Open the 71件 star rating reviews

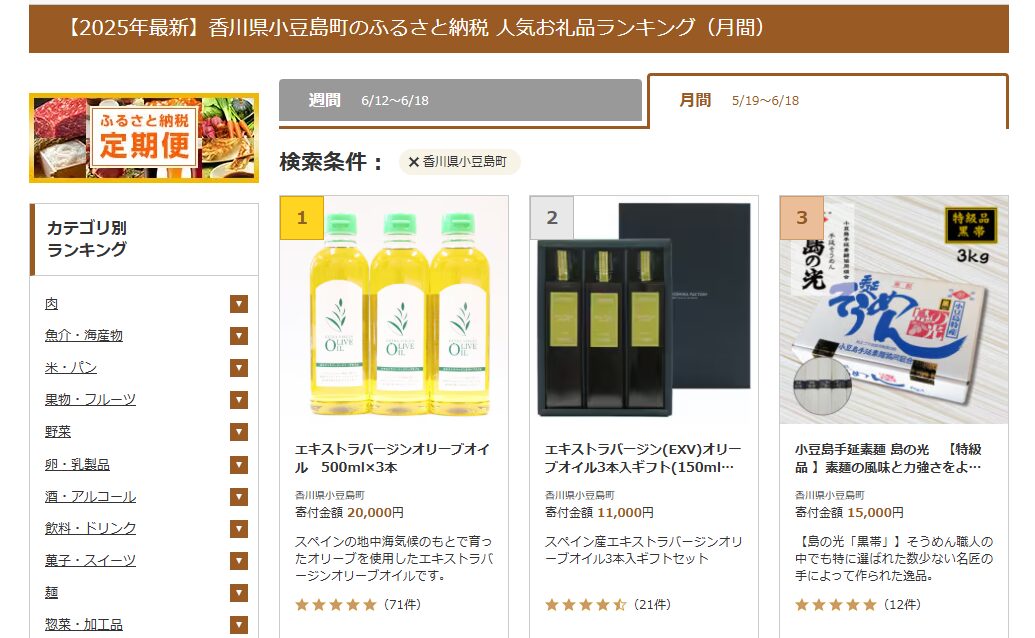coord(358,604)
